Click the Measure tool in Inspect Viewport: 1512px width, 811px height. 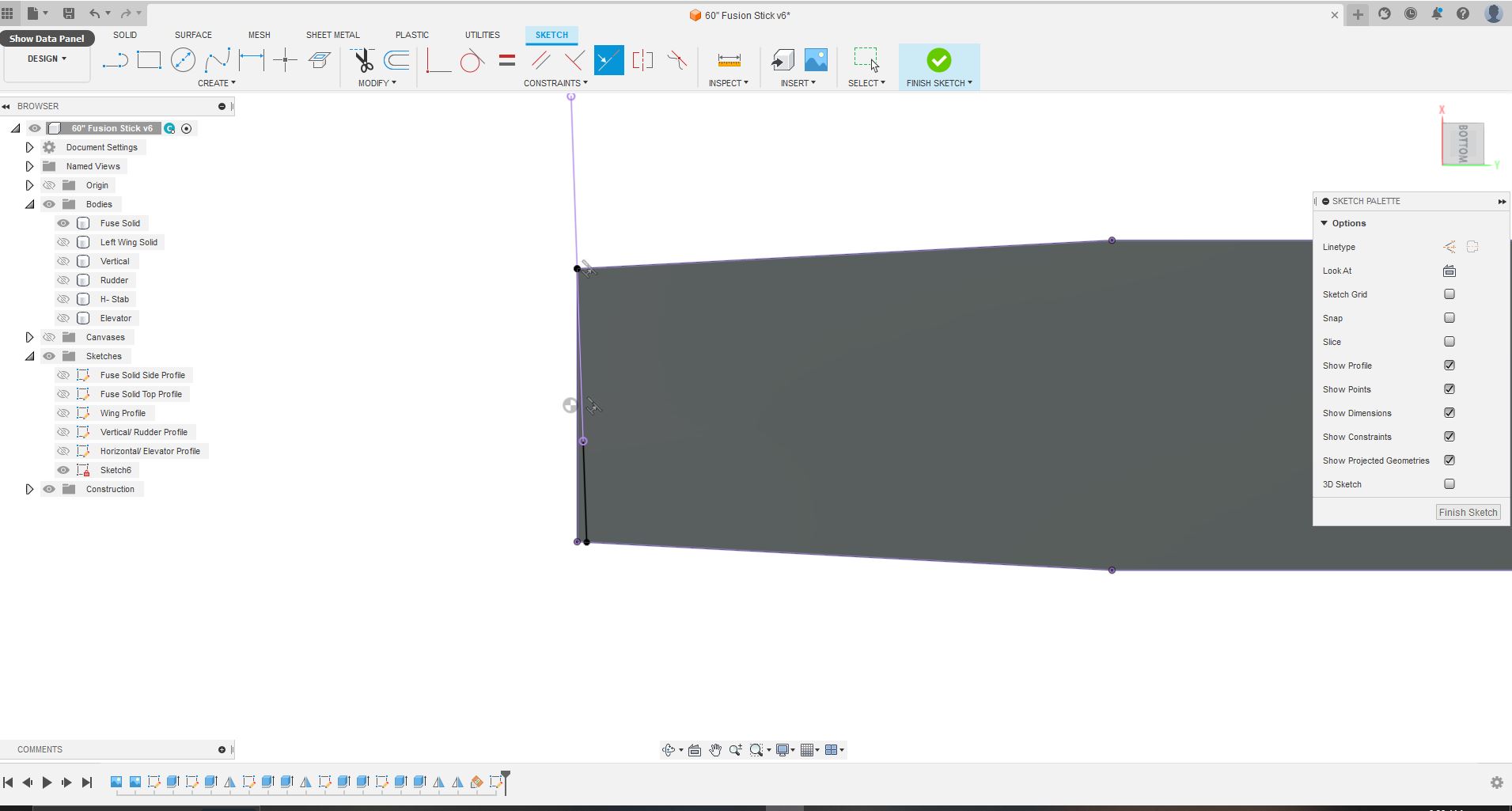coord(729,60)
